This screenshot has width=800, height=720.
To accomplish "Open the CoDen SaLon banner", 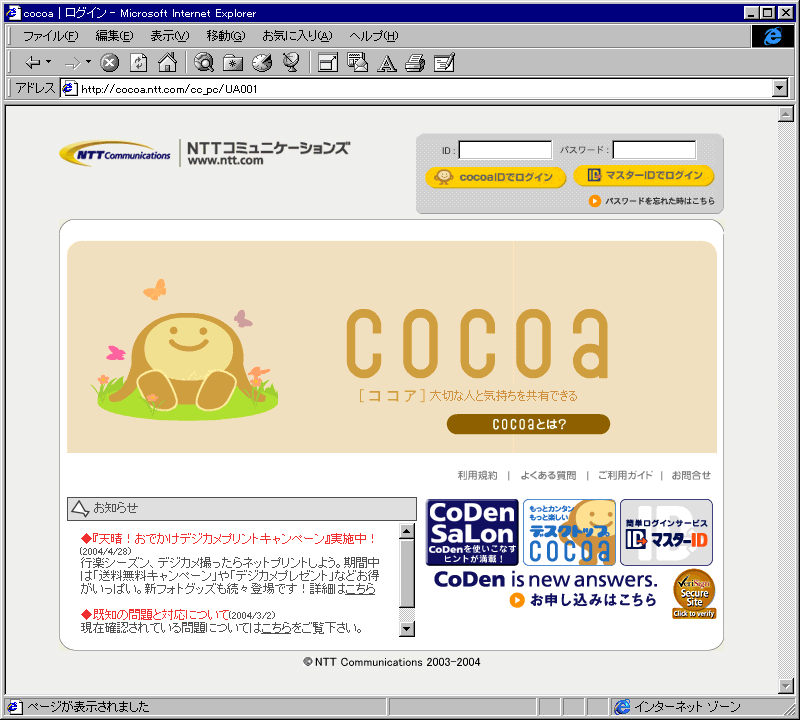I will 472,532.
